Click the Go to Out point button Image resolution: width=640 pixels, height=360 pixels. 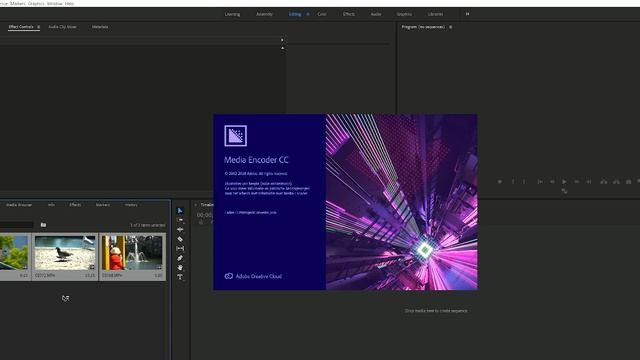(x=589, y=182)
